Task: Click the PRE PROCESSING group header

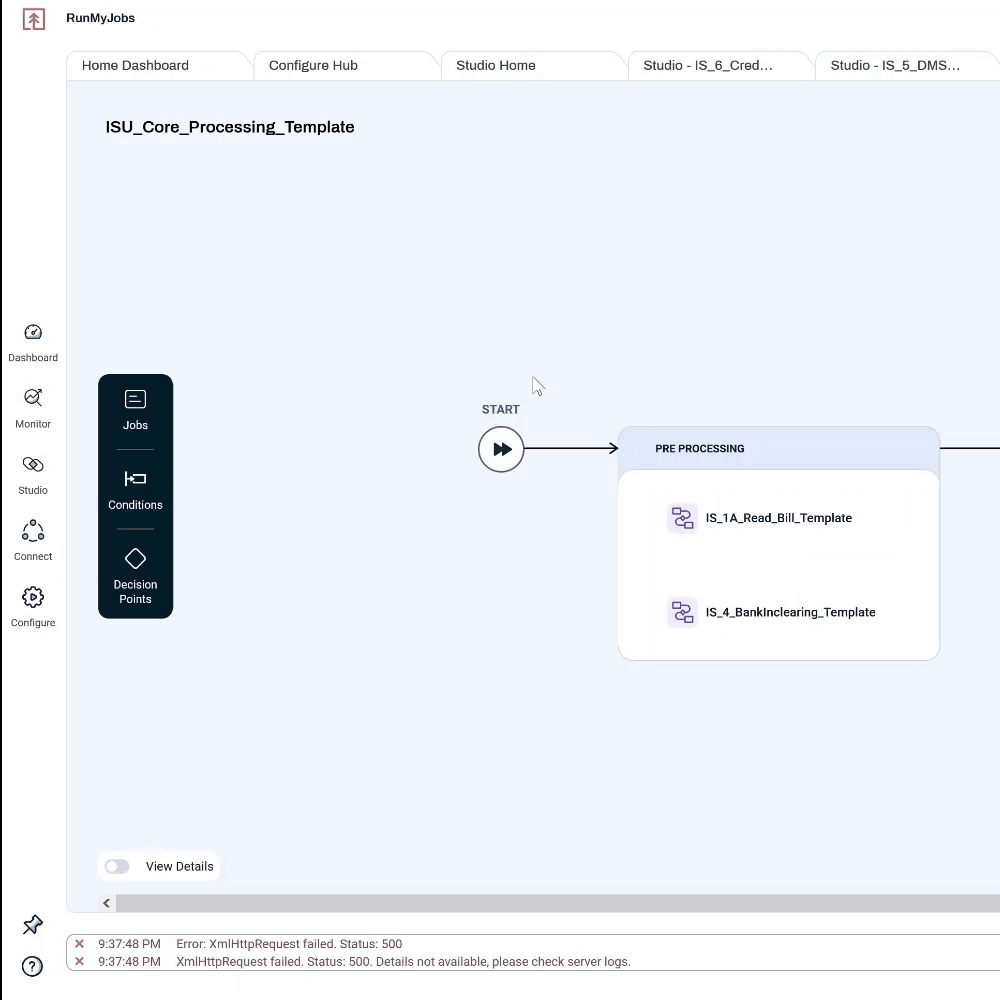Action: click(778, 449)
